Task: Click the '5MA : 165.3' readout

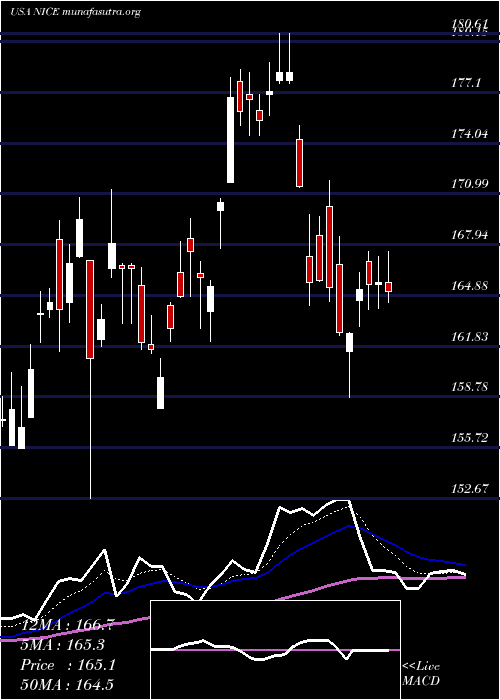Action: pyautogui.click(x=62, y=645)
